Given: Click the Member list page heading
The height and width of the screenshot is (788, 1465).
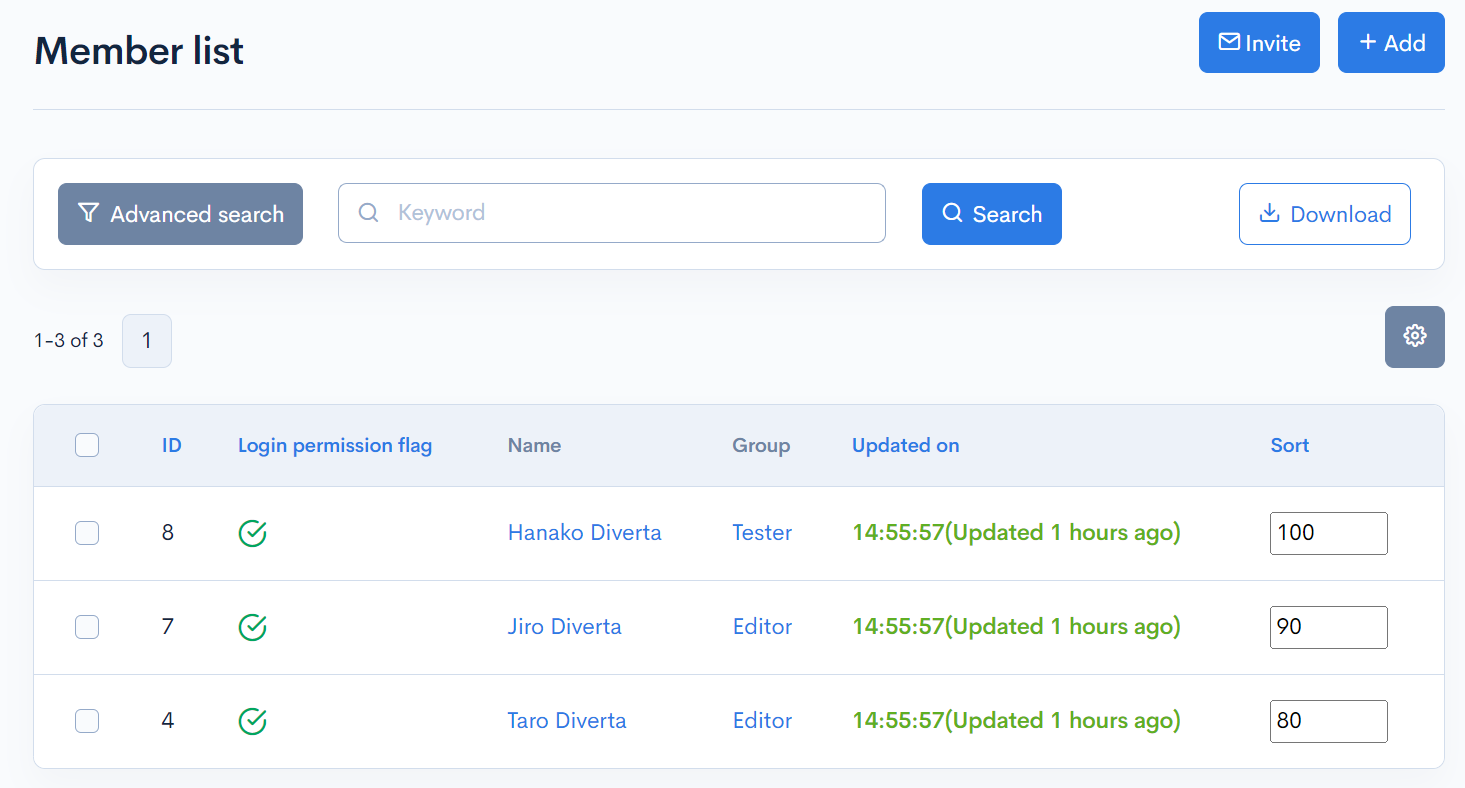Looking at the screenshot, I should (139, 50).
